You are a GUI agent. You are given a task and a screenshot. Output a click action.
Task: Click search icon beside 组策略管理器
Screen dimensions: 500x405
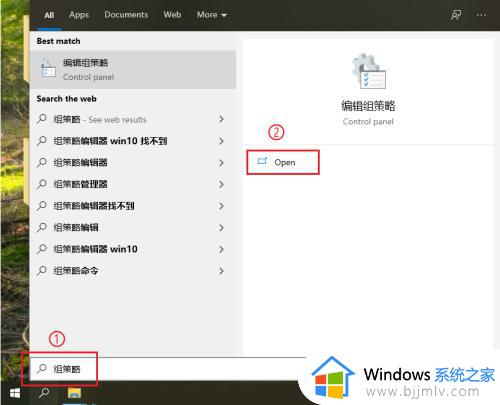coord(42,184)
